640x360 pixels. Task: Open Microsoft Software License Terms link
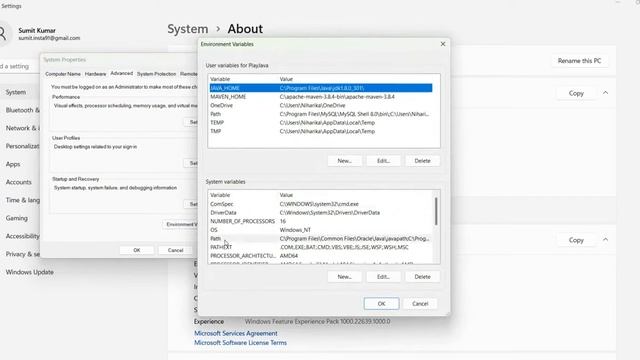point(240,343)
